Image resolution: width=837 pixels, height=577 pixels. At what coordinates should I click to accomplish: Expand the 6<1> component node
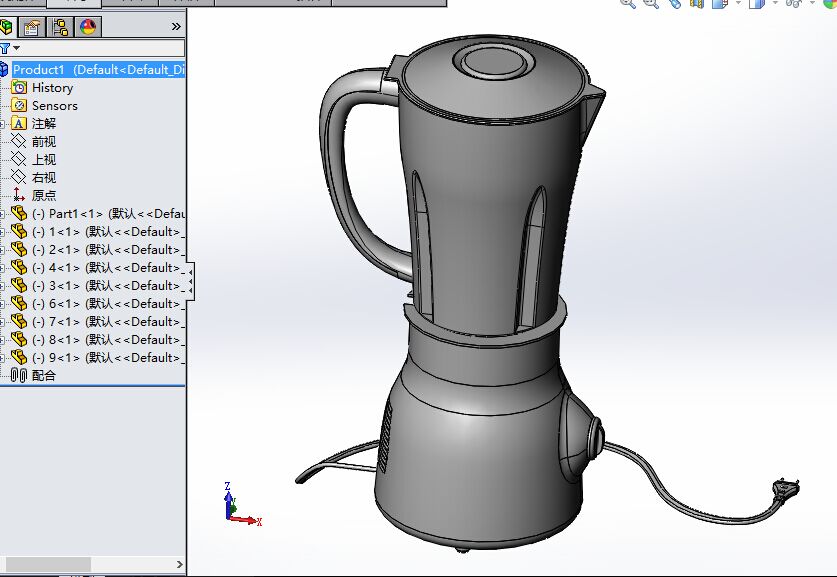click(3, 304)
